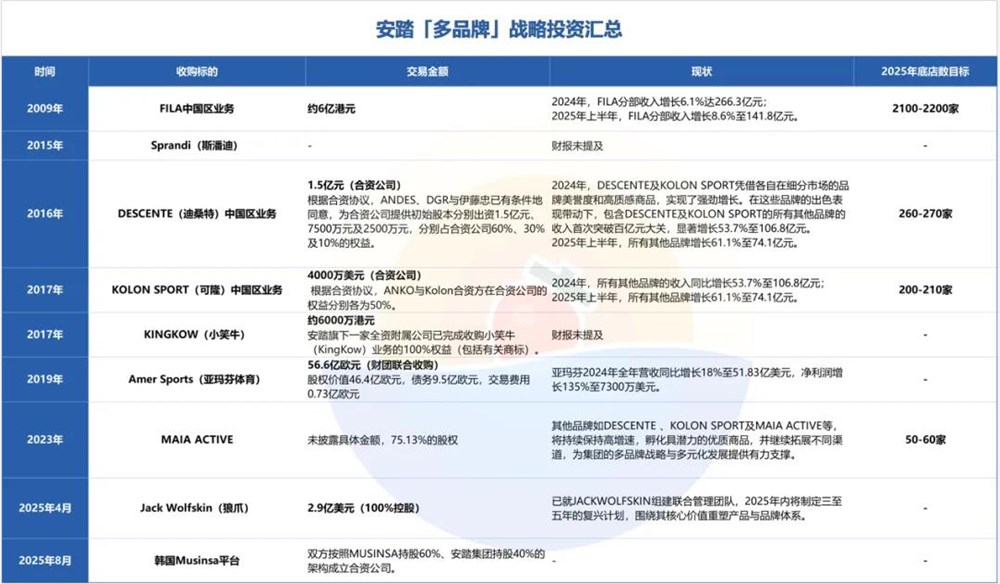Select the 2025年8月 time cell
The width and height of the screenshot is (1000, 584).
pos(45,560)
